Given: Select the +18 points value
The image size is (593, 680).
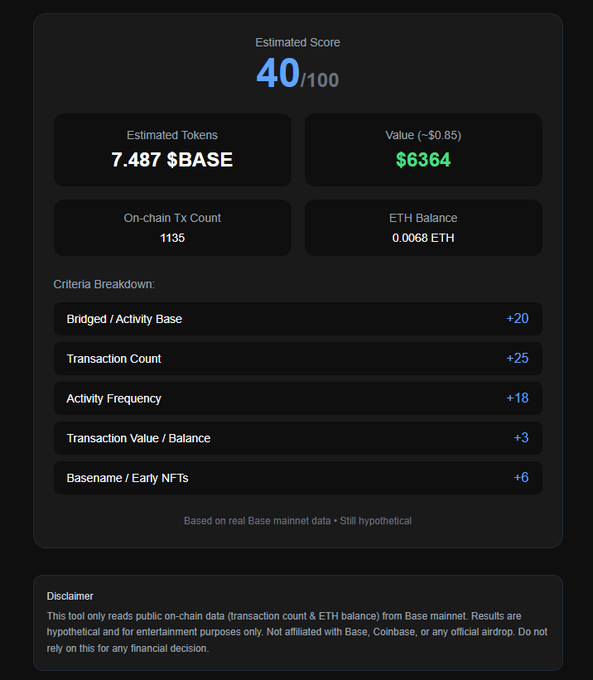Looking at the screenshot, I should (x=518, y=398).
